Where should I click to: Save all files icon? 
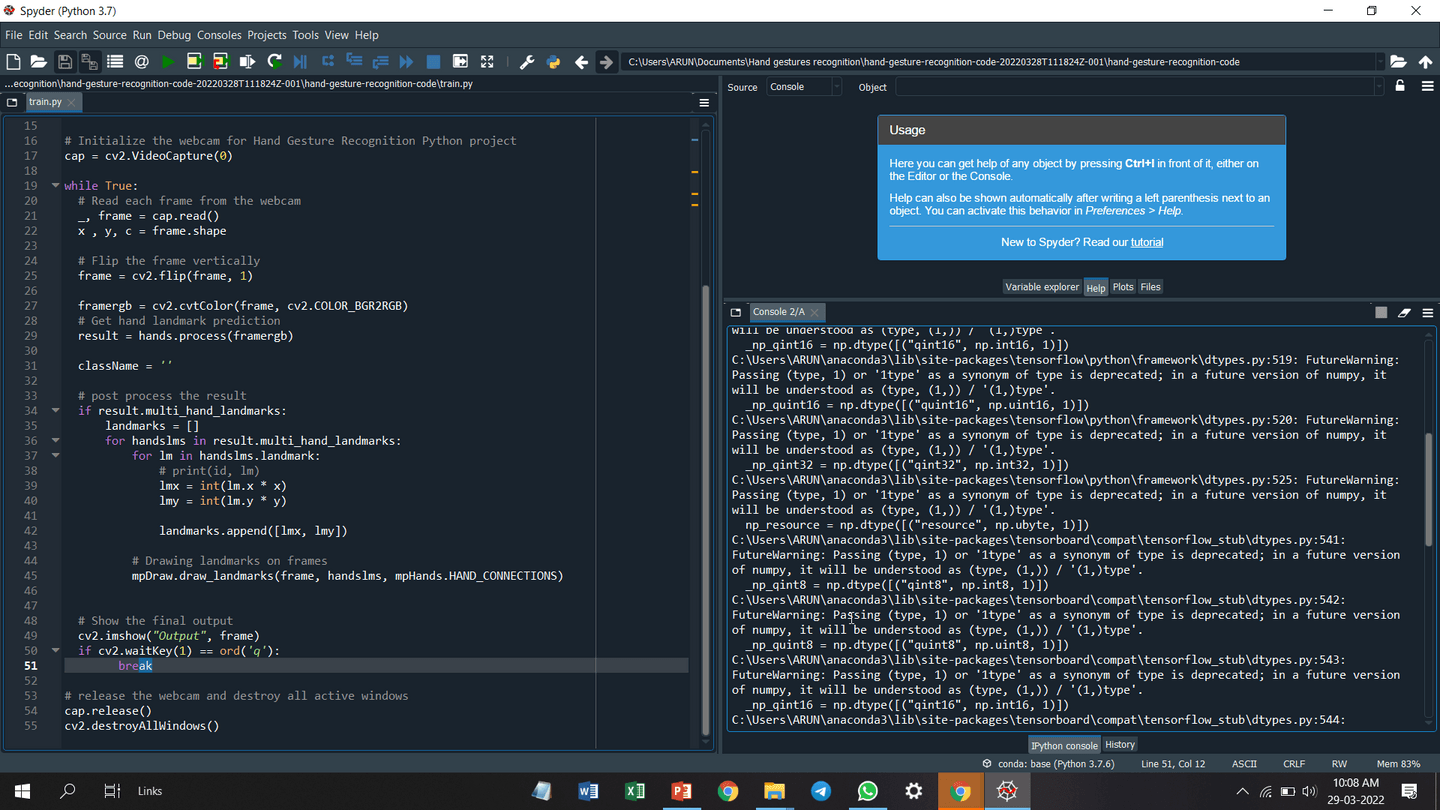click(89, 62)
